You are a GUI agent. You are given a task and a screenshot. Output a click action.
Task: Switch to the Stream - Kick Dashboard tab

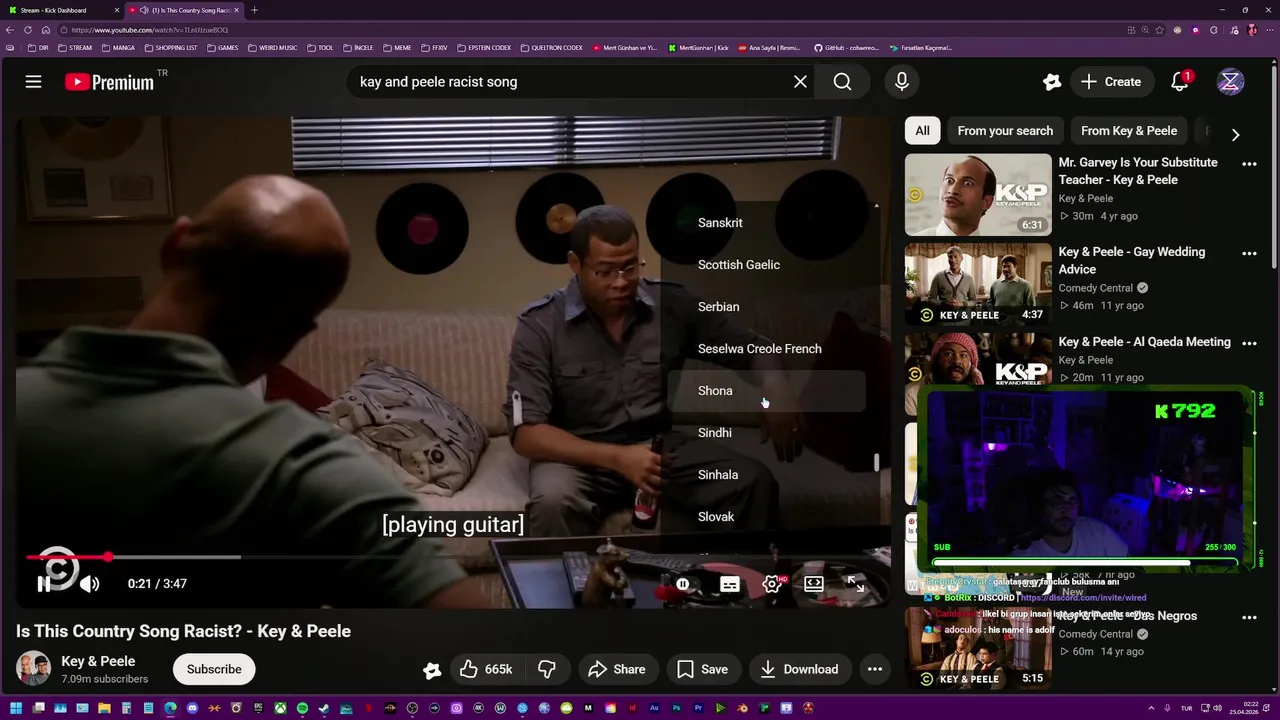(62, 10)
